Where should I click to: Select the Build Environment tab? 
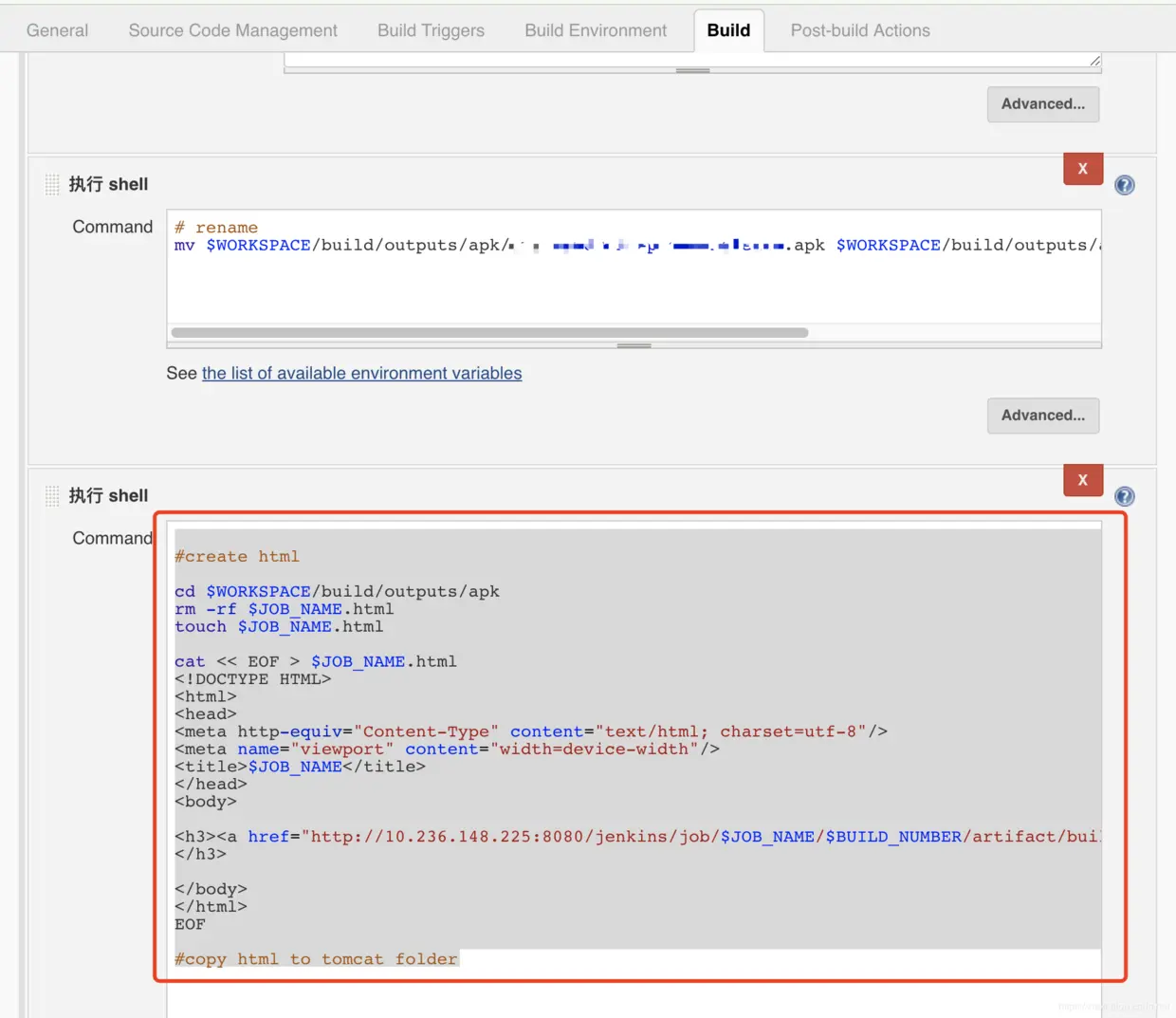coord(596,30)
